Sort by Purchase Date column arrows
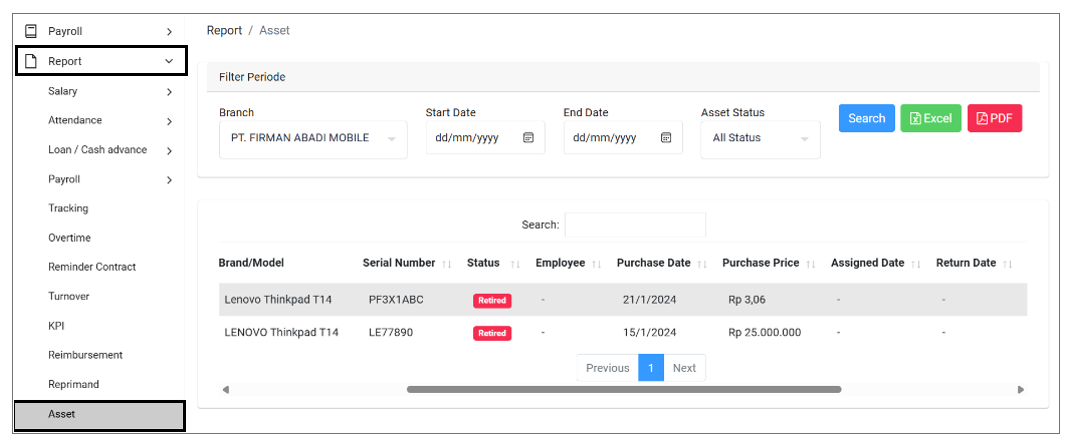The image size is (1073, 441). pos(702,264)
